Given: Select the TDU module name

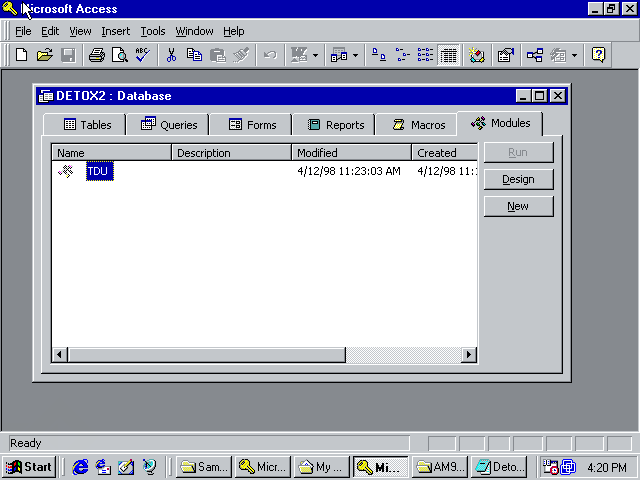Looking at the screenshot, I should pos(100,171).
